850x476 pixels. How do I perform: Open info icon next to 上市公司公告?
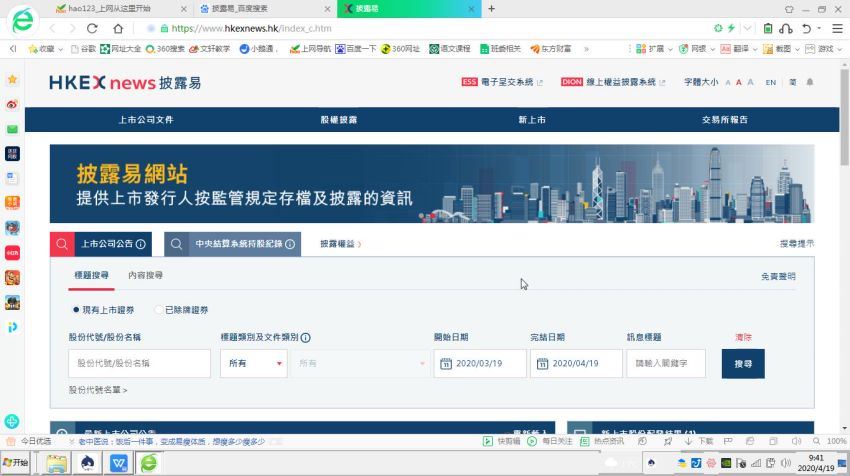141,244
